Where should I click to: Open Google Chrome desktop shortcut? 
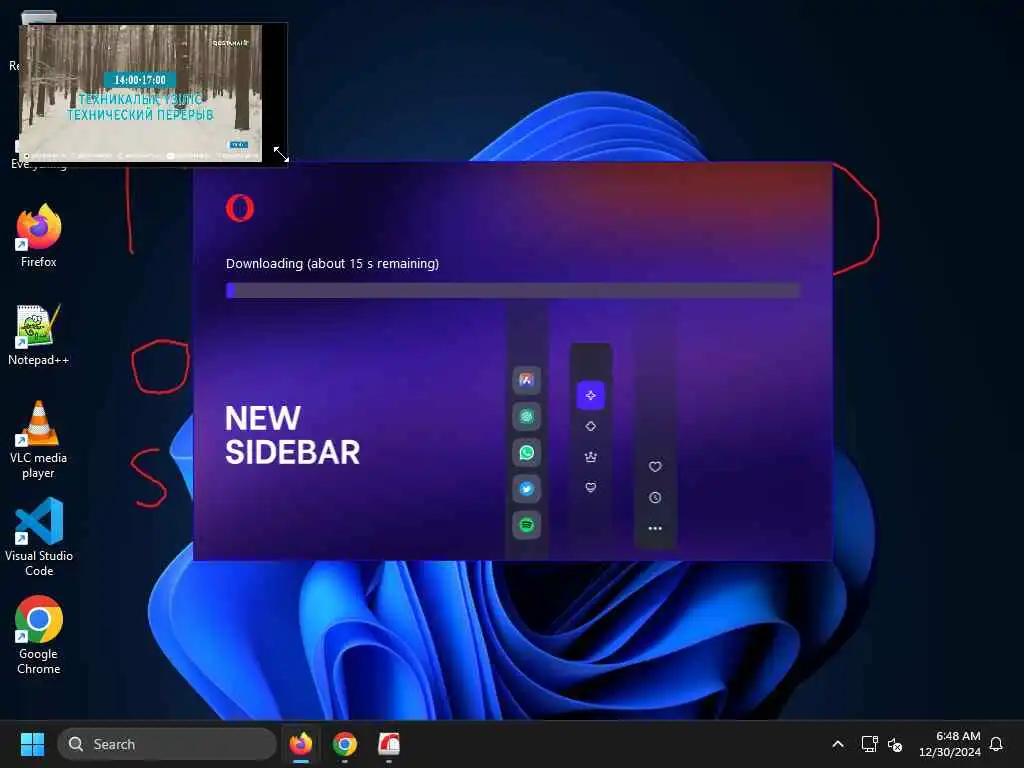pos(39,635)
